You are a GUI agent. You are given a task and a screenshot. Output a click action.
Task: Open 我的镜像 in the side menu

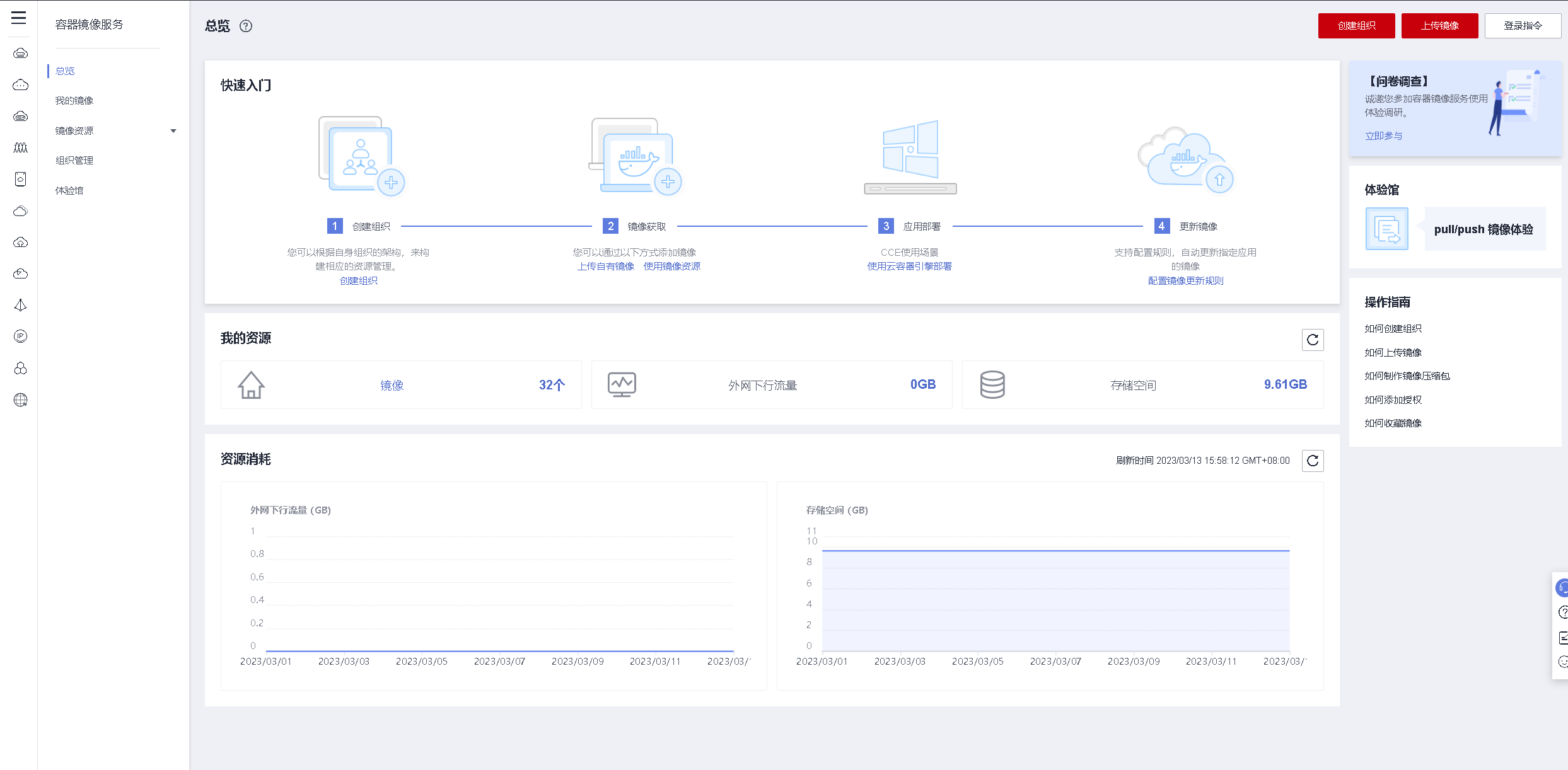point(74,101)
